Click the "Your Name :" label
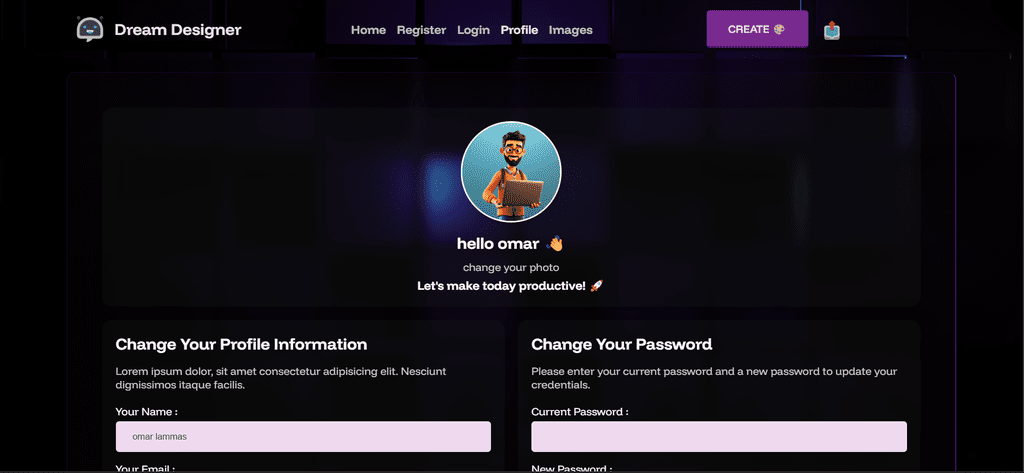Screen dimensions: 1024x473 coord(147,412)
